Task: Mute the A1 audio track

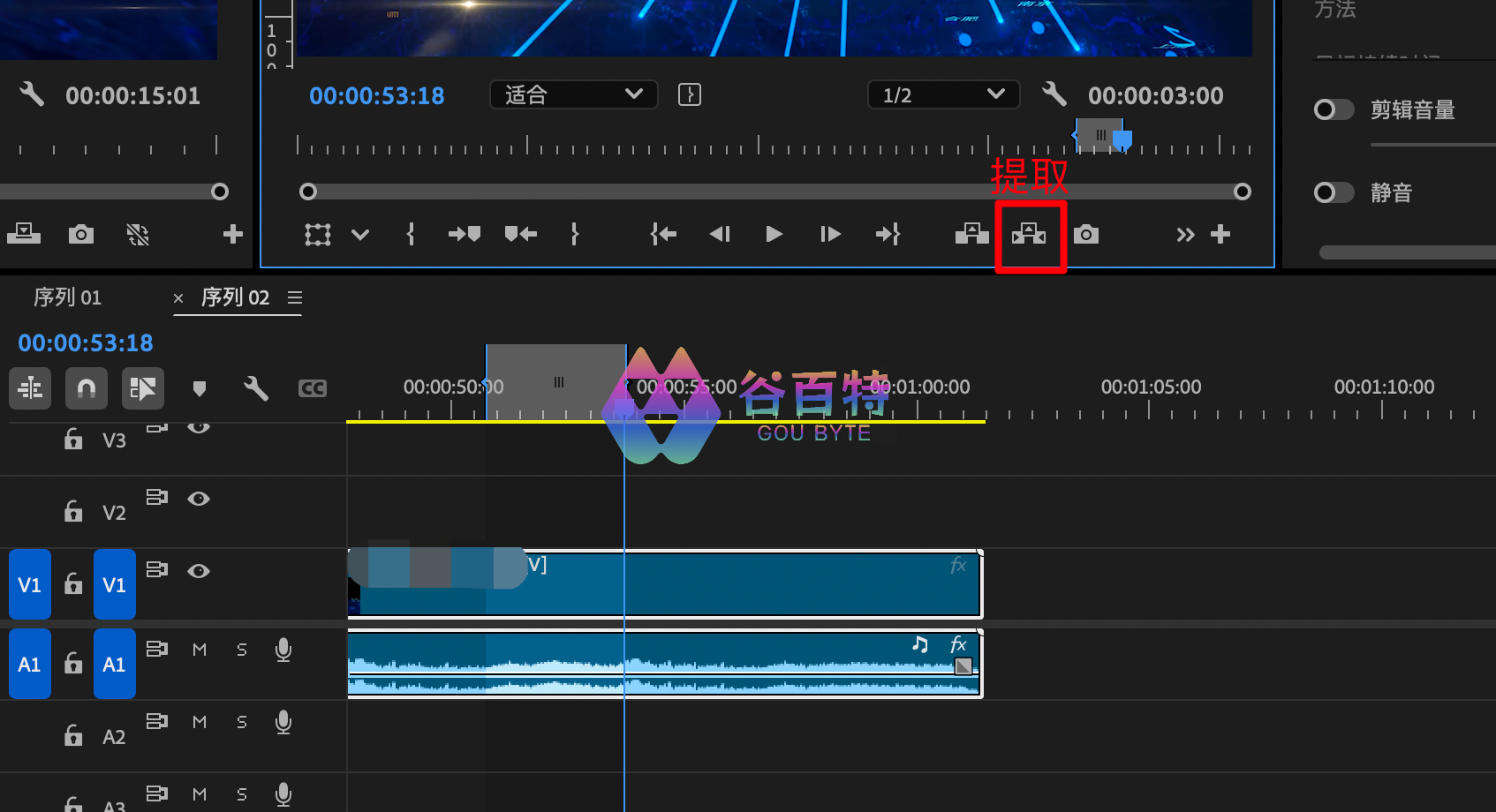Action: click(200, 650)
